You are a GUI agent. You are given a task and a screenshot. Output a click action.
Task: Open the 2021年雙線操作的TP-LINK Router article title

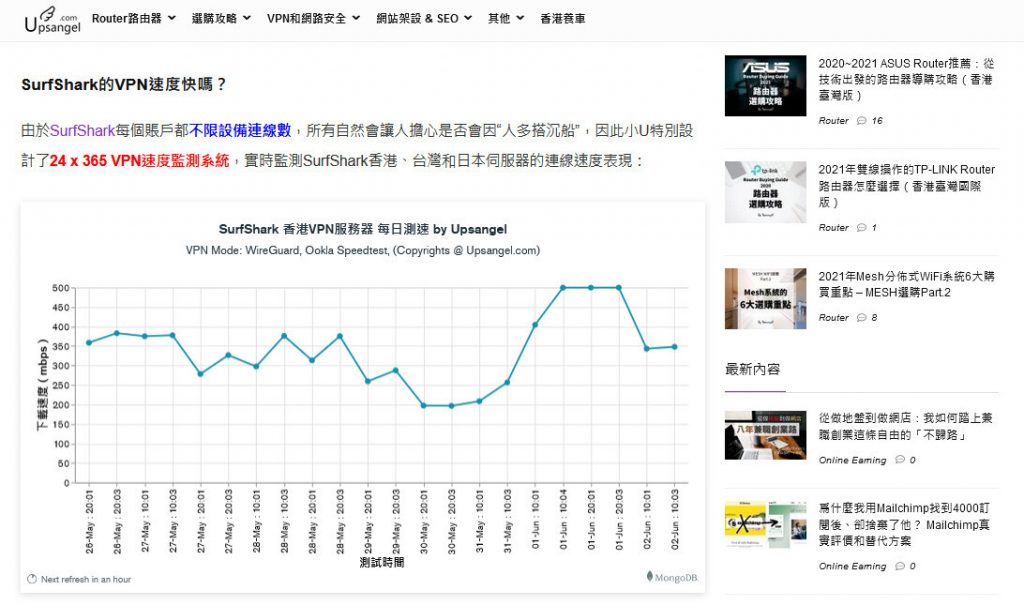(906, 186)
